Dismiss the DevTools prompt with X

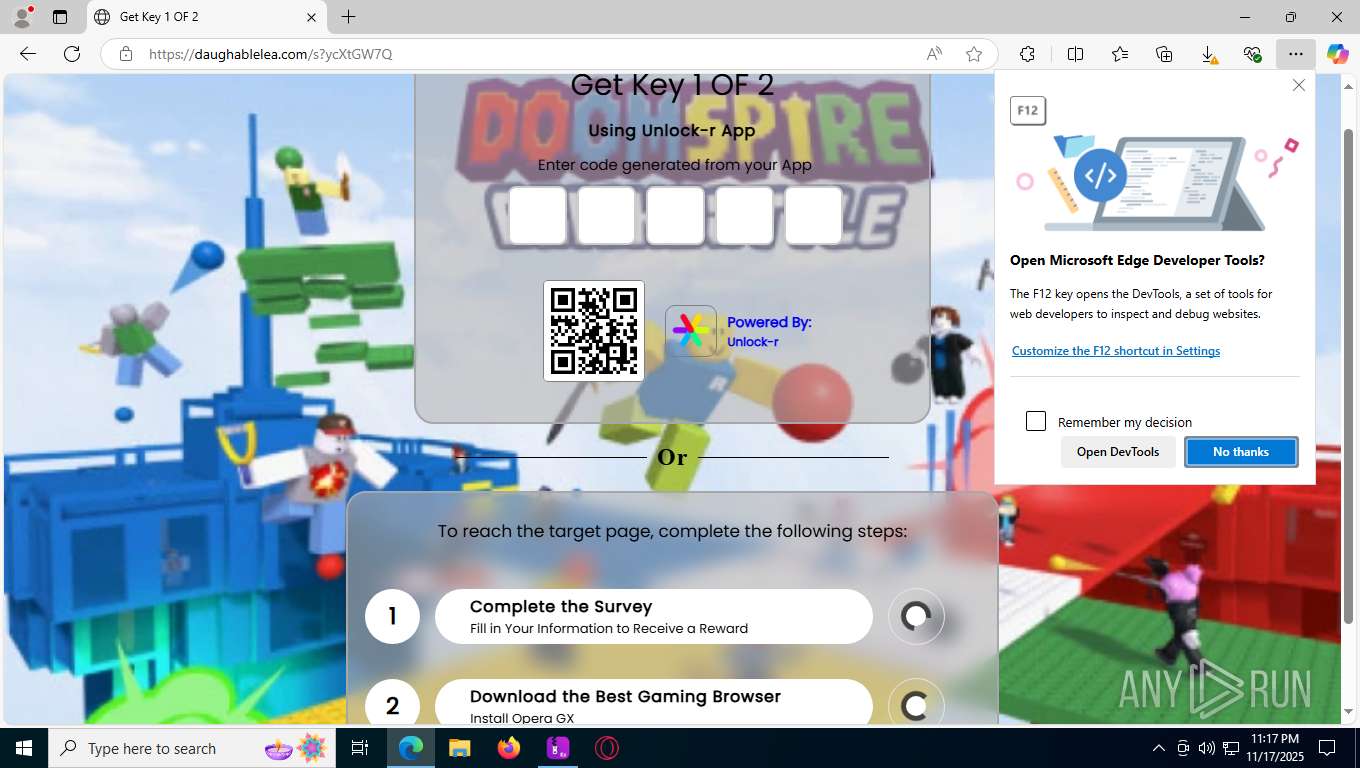tap(1299, 85)
